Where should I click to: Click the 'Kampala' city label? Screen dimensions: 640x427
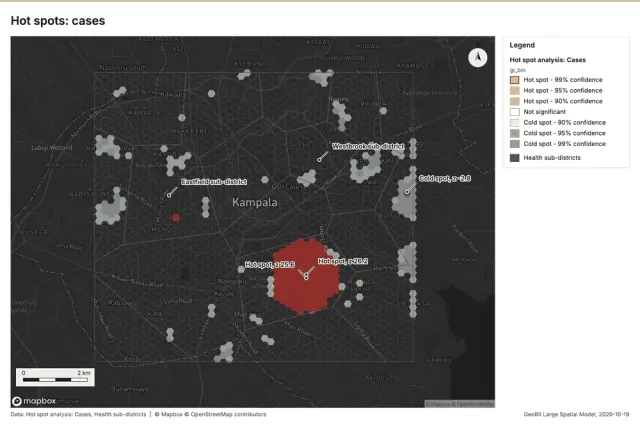[255, 202]
